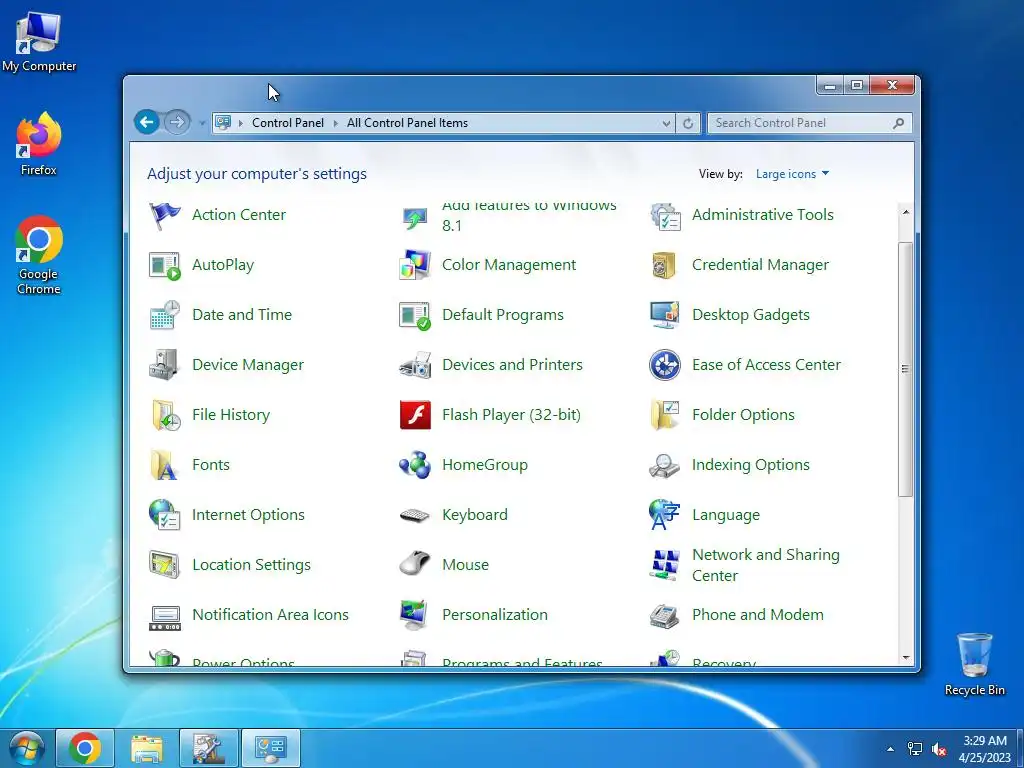
Task: Show hidden tray icons arrow
Action: click(x=890, y=748)
